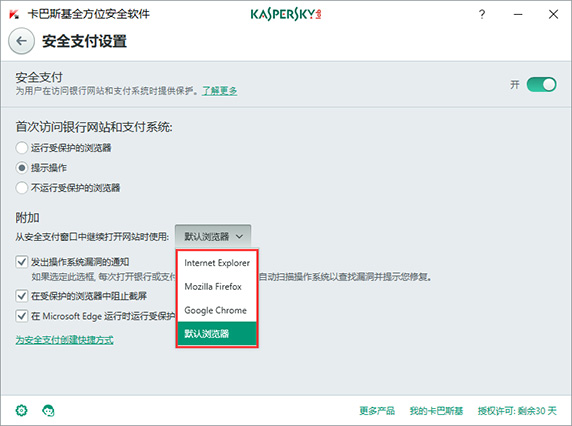Choose Internet Explorer from the list
Screen dimensions: 572x426
217,263
